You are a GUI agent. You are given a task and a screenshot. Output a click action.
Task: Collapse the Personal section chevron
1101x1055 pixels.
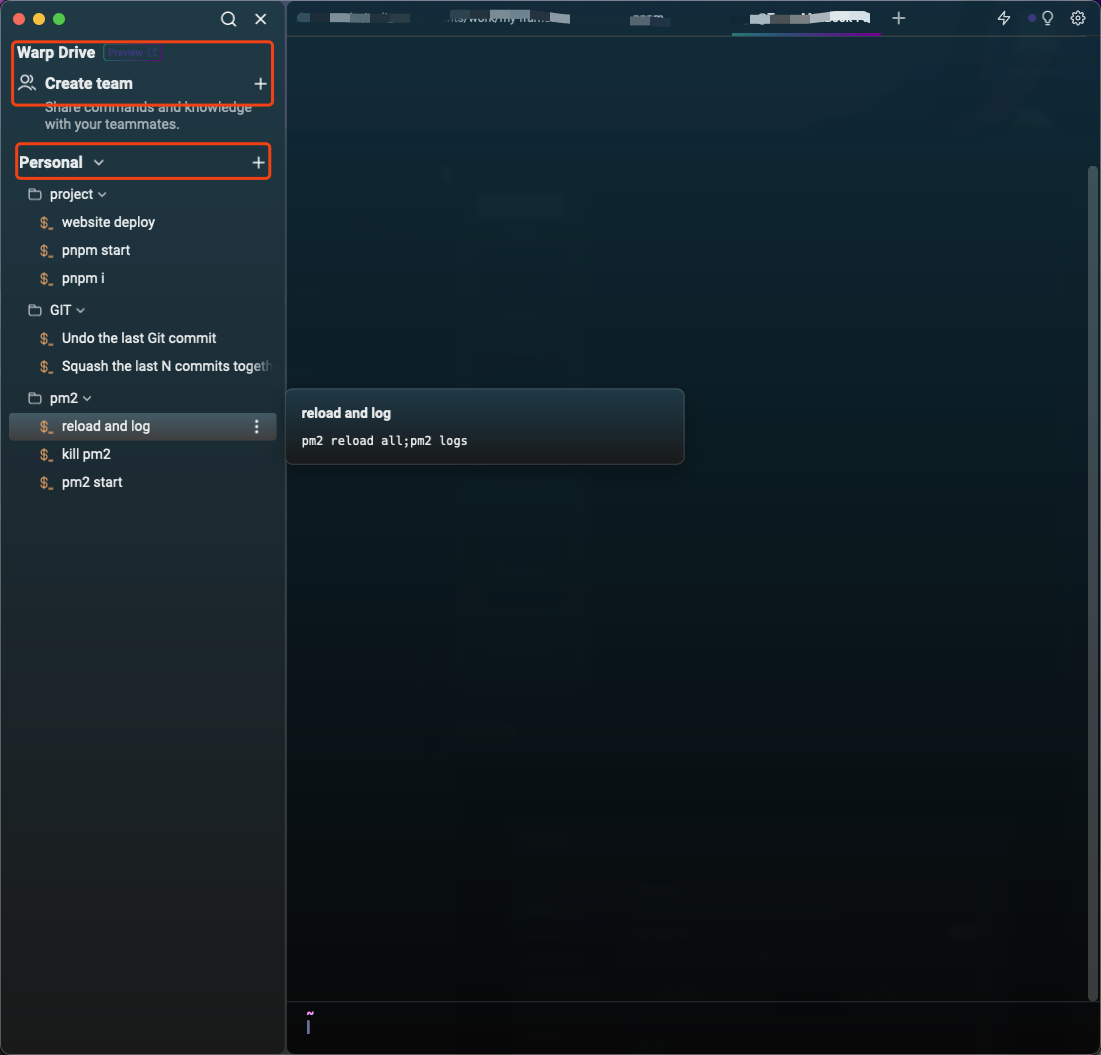pyautogui.click(x=98, y=162)
